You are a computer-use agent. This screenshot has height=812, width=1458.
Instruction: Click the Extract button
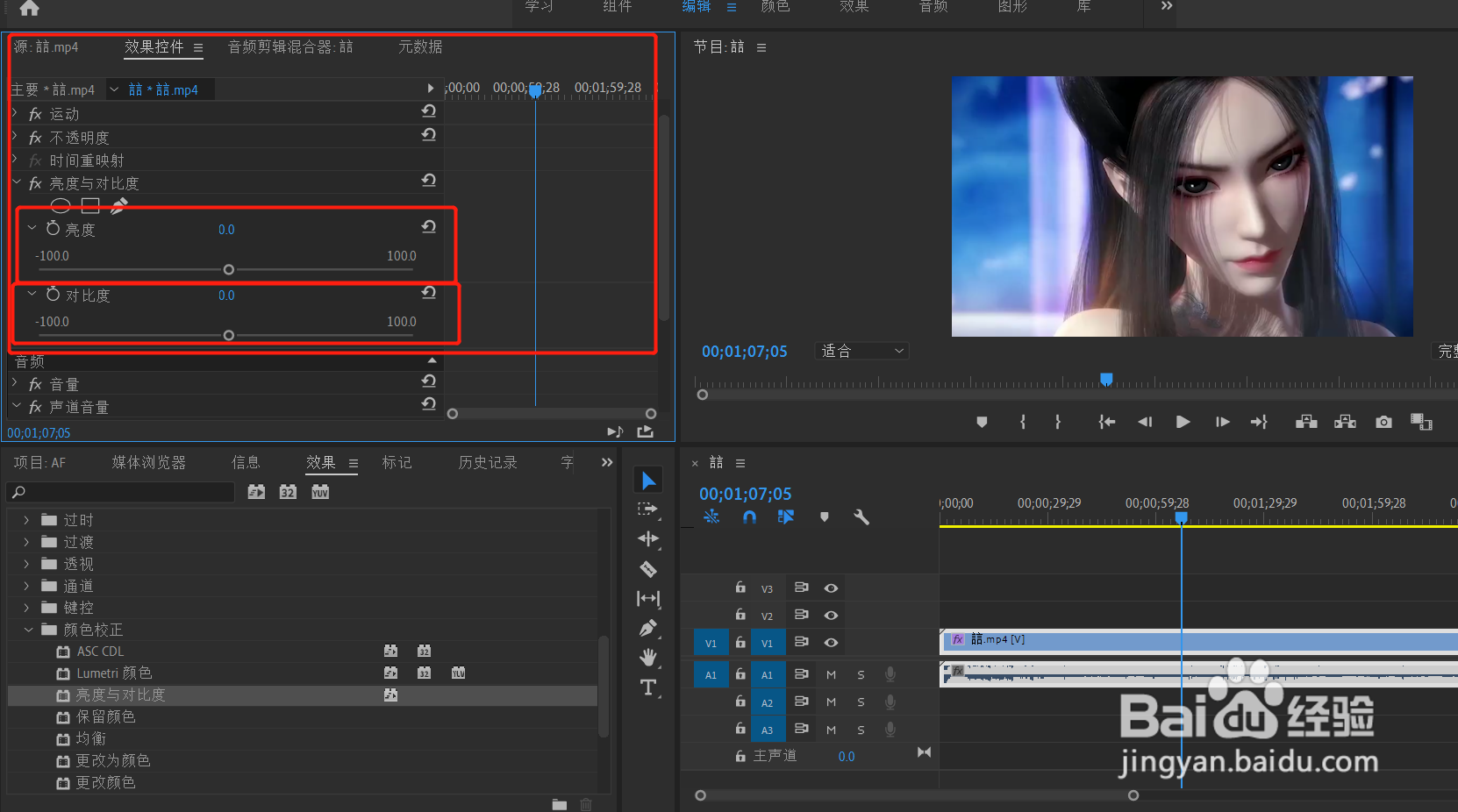(x=1345, y=423)
